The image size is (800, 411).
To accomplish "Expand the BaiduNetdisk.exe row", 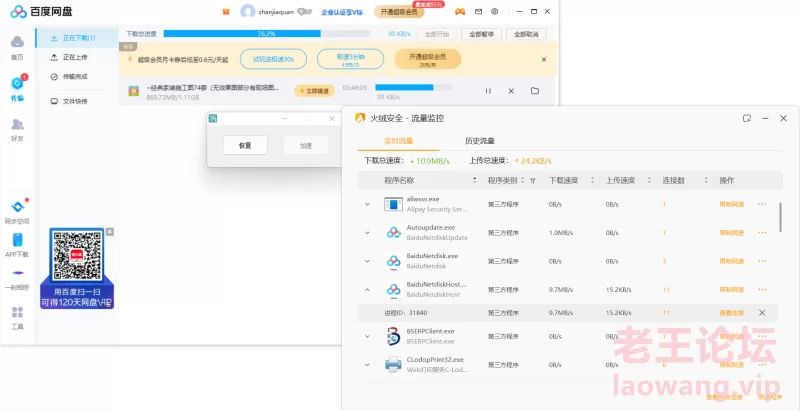I will [367, 261].
